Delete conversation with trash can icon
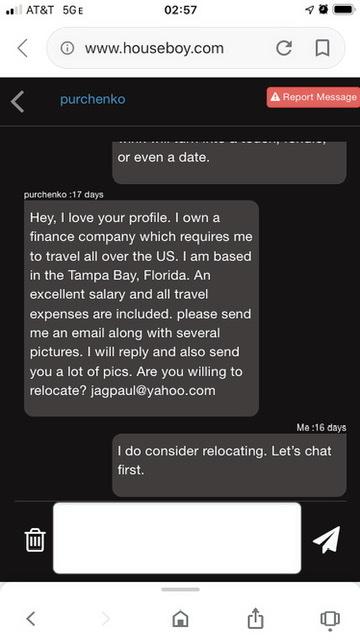Screen dimensions: 360x640 [x=35, y=540]
